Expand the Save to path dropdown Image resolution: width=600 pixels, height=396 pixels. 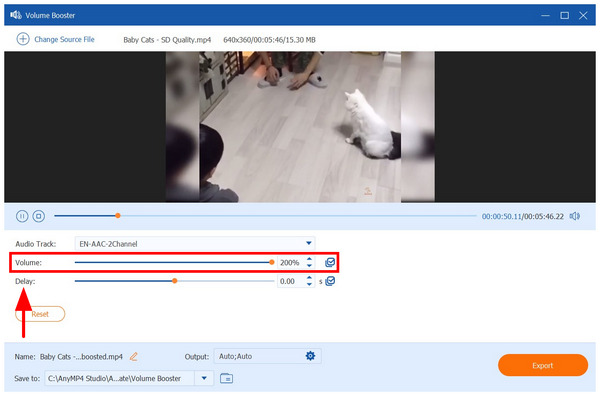click(x=204, y=378)
